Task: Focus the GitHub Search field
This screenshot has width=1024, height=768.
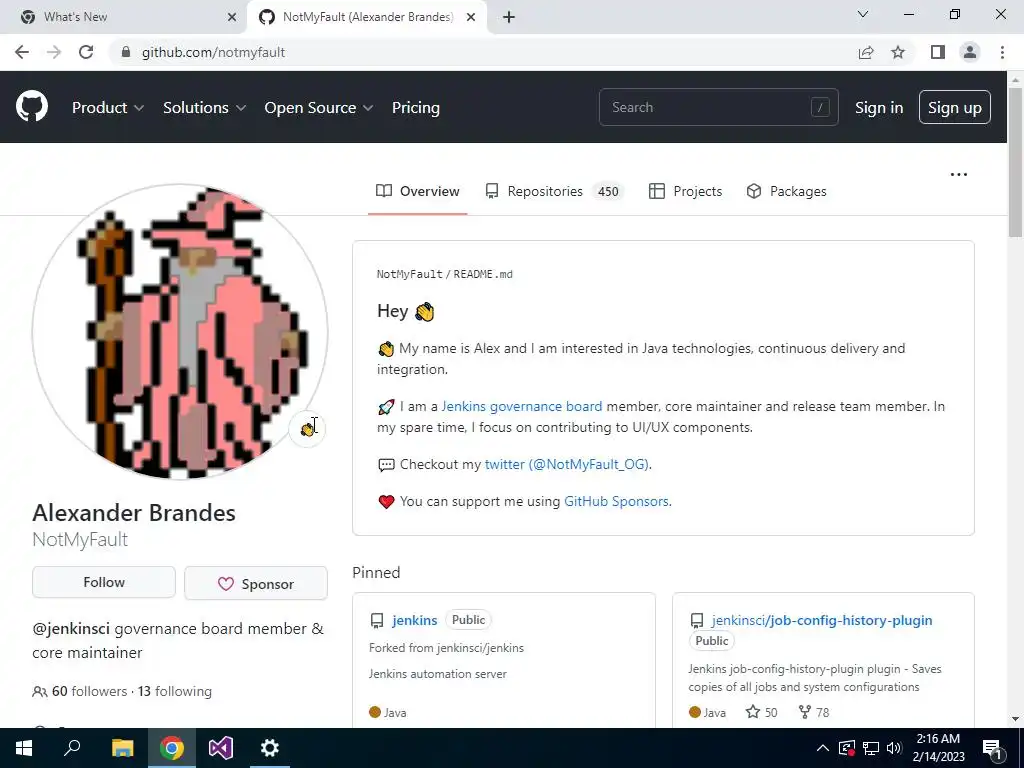Action: click(718, 107)
